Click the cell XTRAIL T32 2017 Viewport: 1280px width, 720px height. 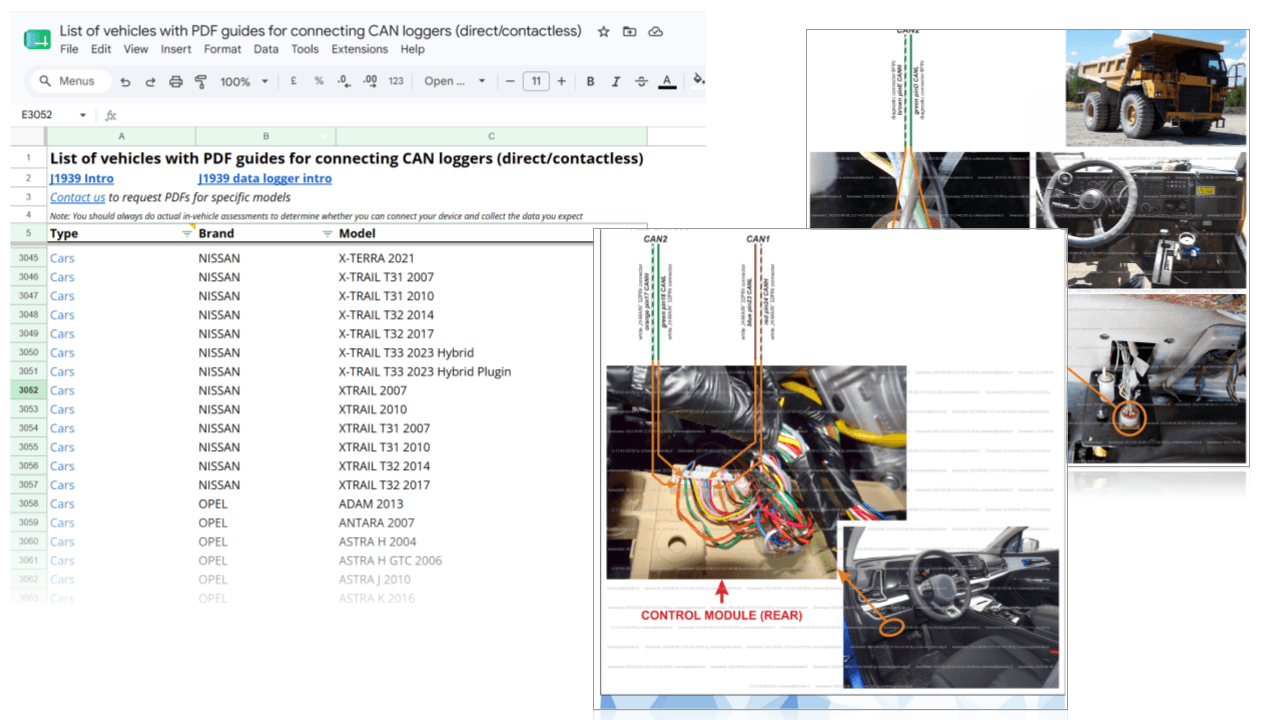(384, 485)
